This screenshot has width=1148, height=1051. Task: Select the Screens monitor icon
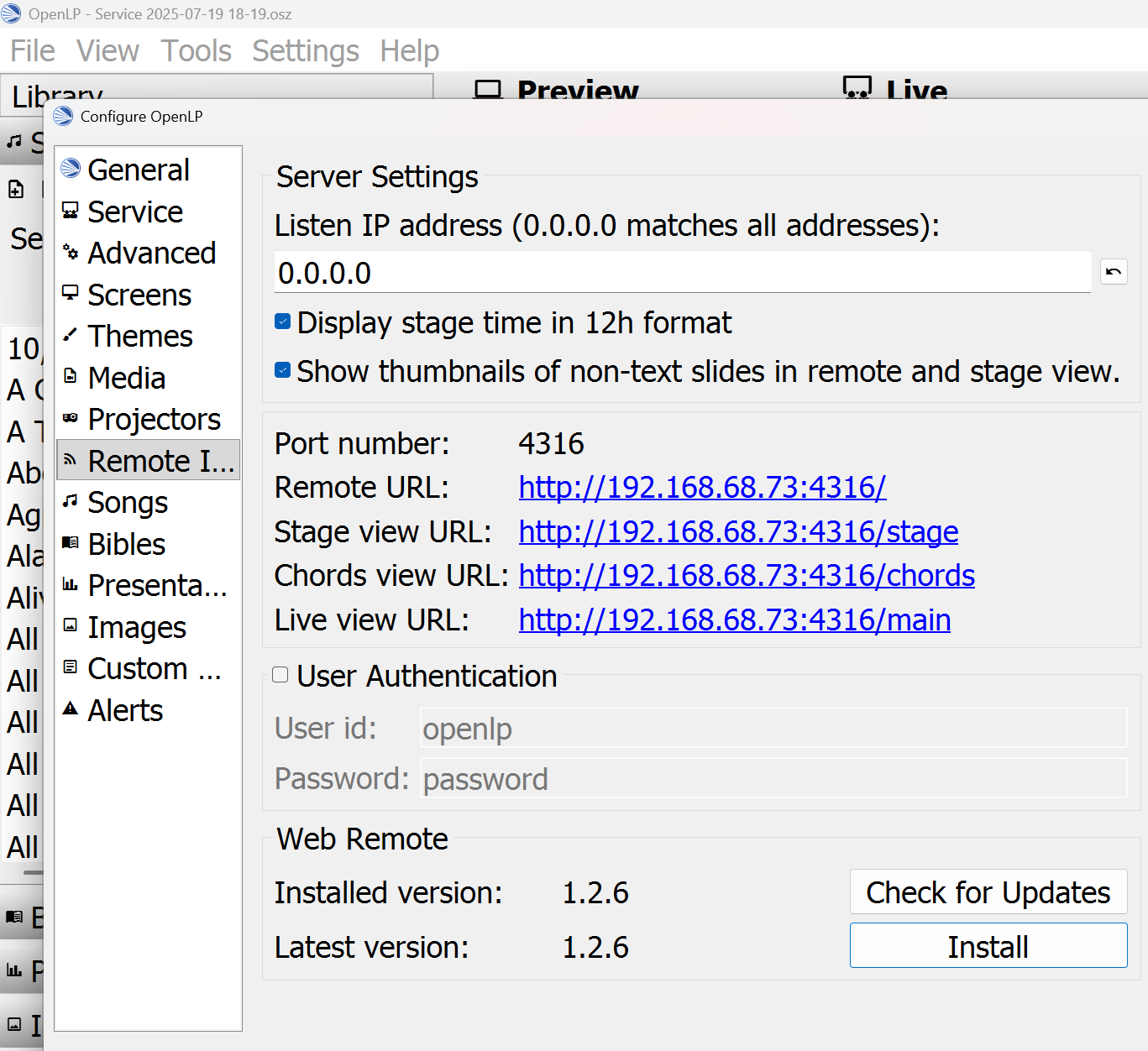coord(71,294)
